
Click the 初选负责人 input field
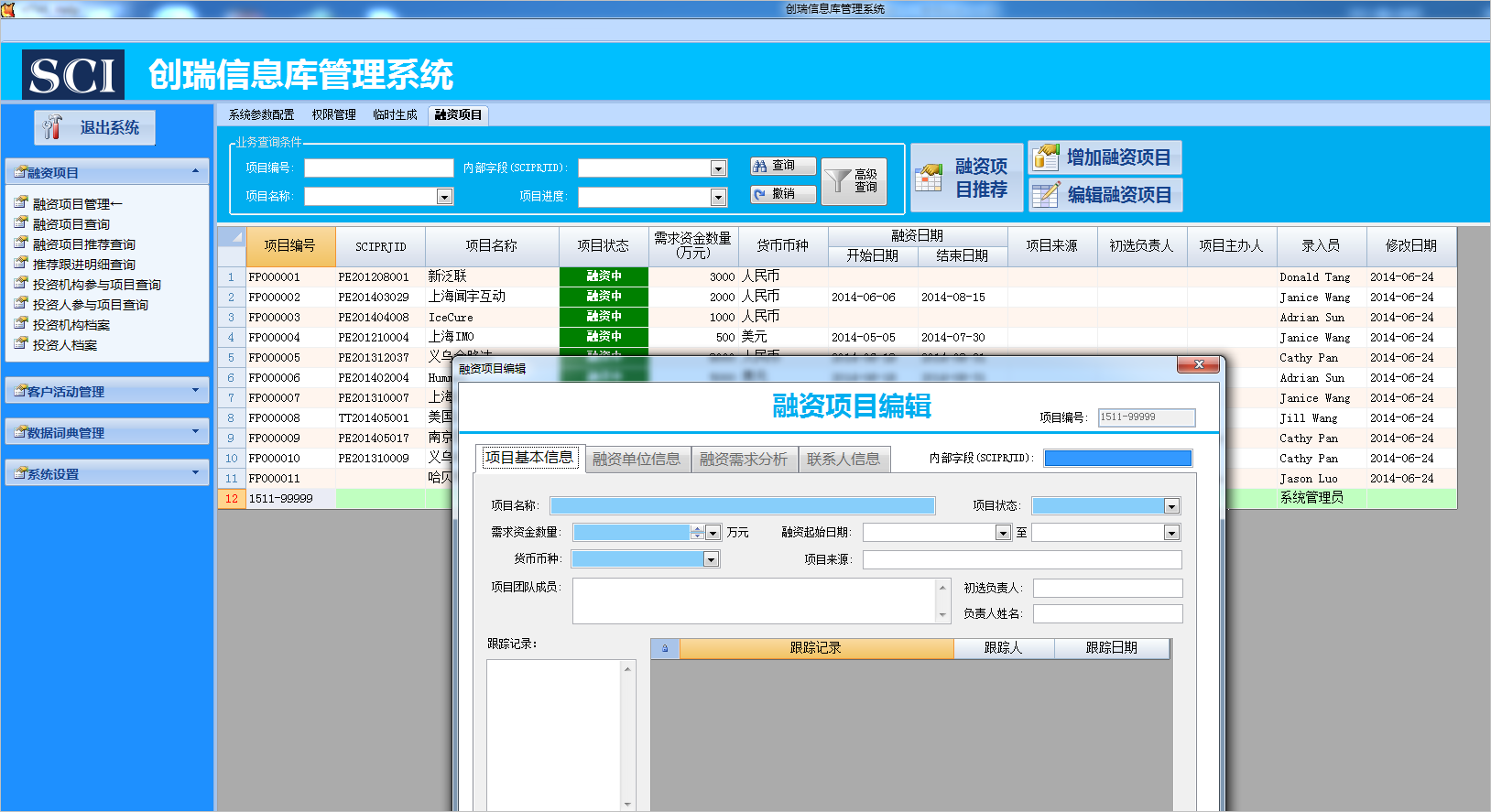tap(1108, 588)
